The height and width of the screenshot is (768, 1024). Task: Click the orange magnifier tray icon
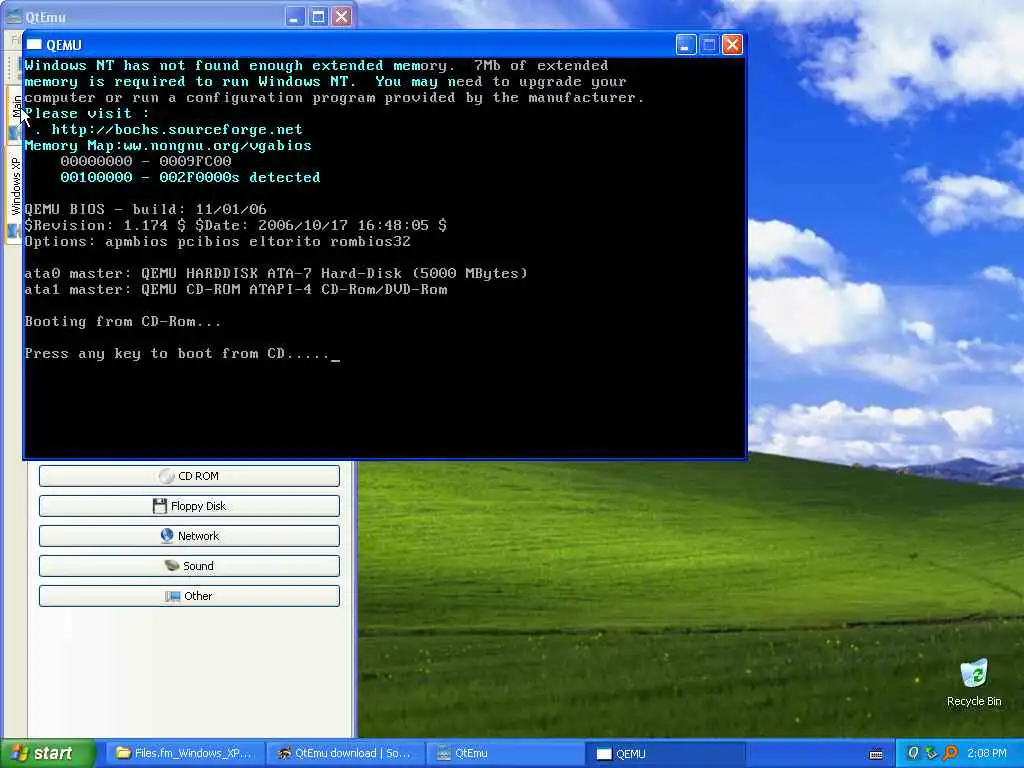[950, 753]
